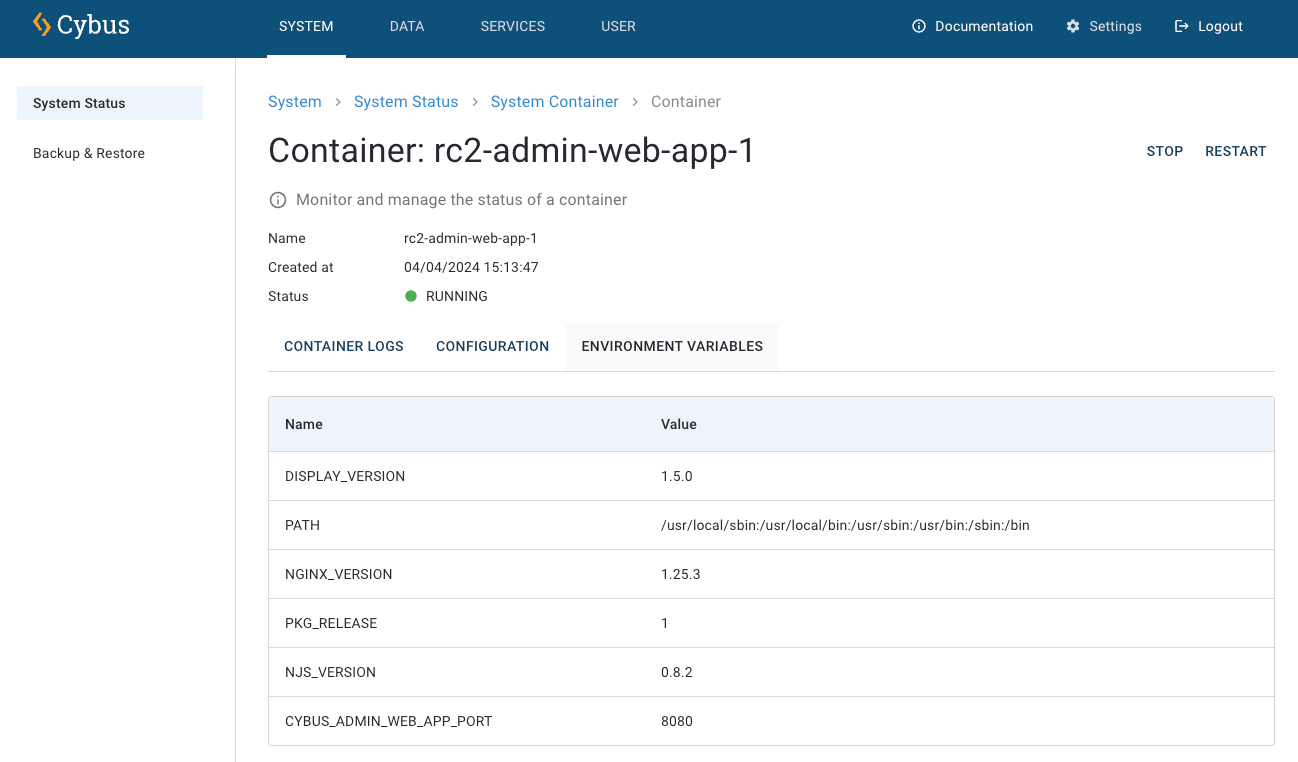This screenshot has width=1298, height=762.
Task: Go to the SERVICES menu
Action: tap(513, 27)
